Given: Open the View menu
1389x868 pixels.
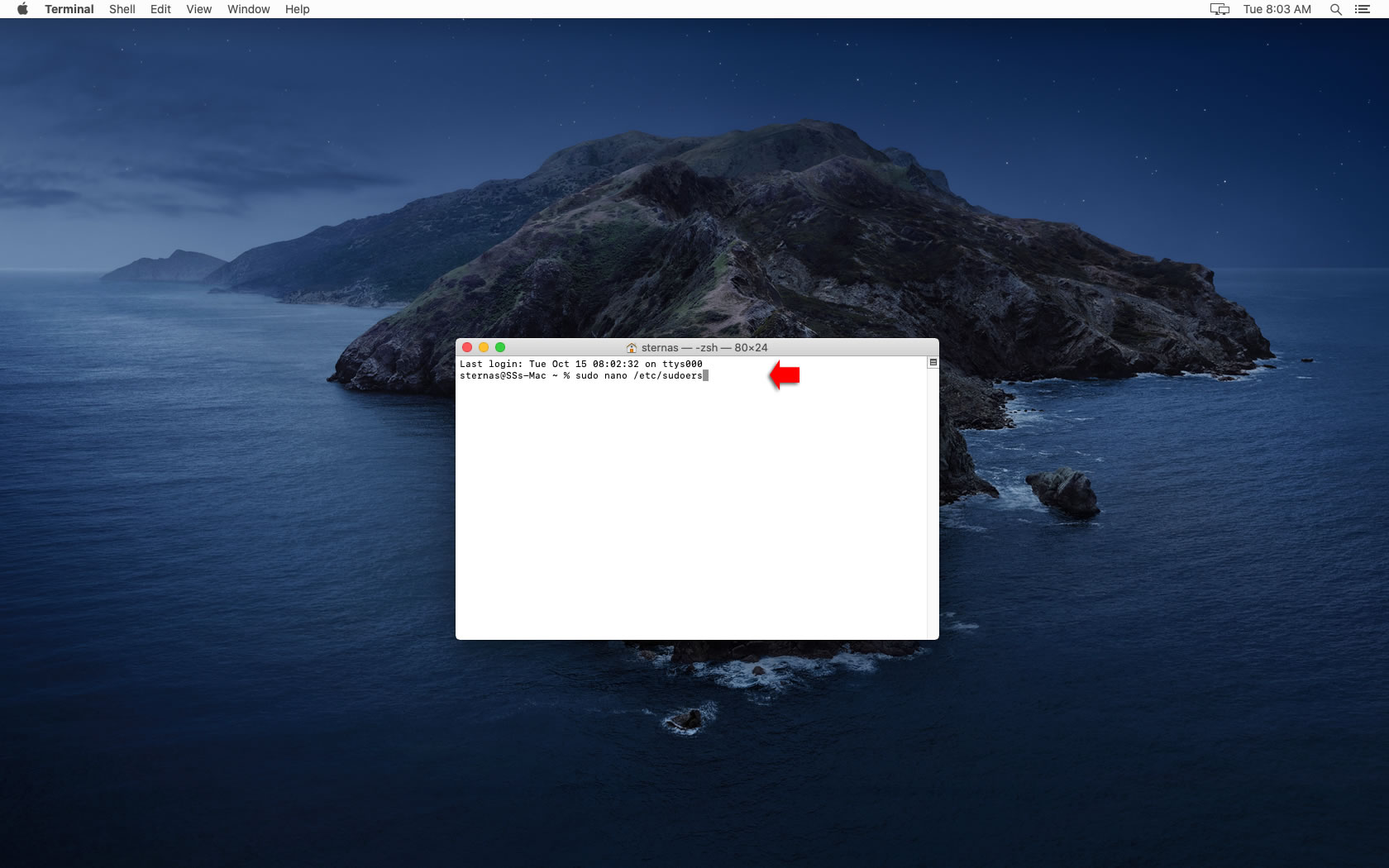Looking at the screenshot, I should pyautogui.click(x=198, y=9).
